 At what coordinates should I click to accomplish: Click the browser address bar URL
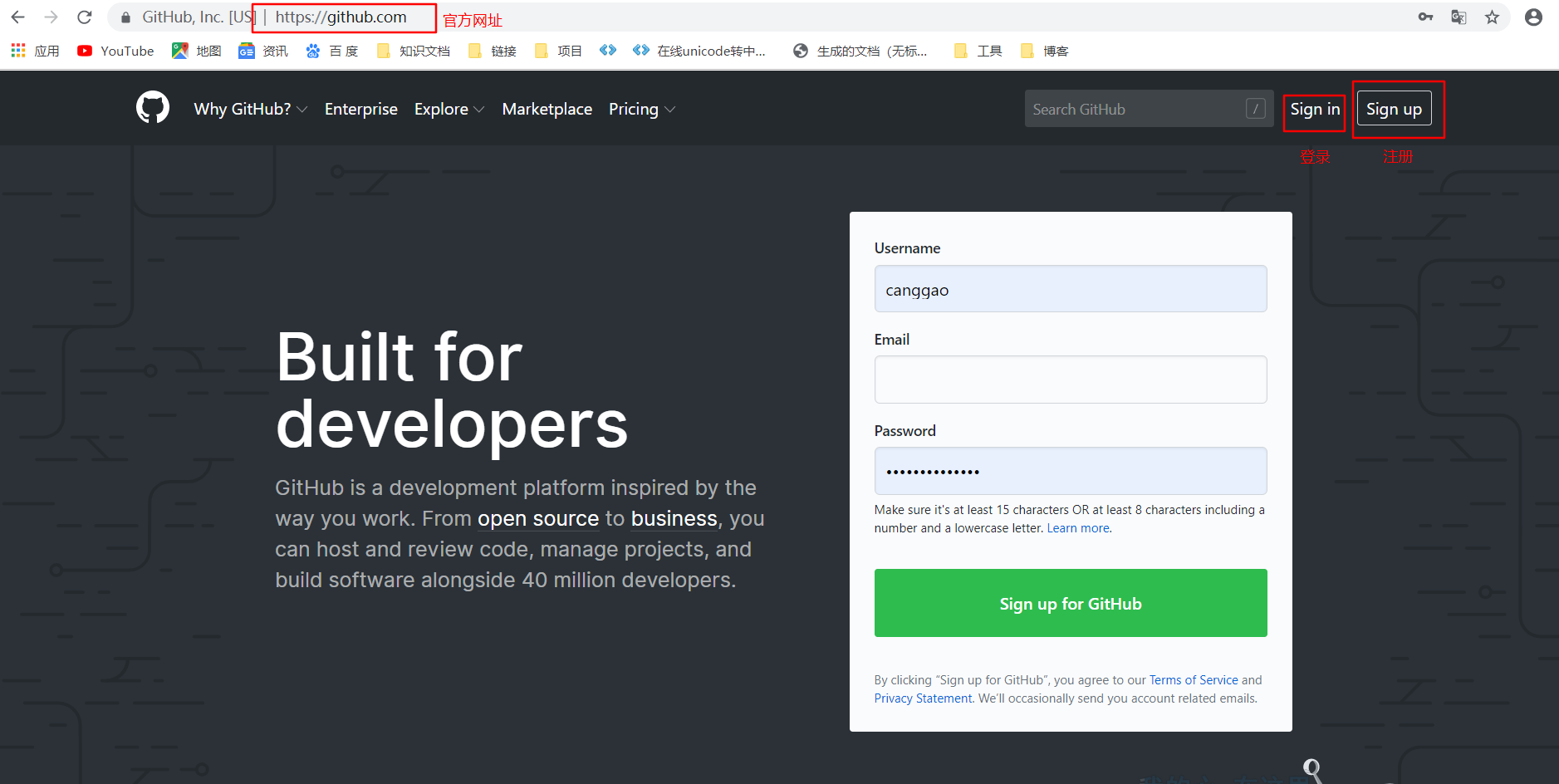pyautogui.click(x=341, y=17)
